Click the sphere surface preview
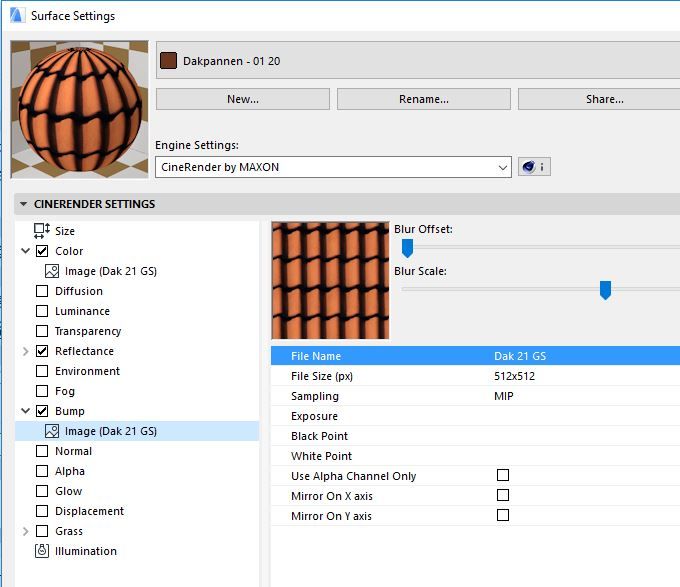This screenshot has height=587, width=680. tap(79, 109)
